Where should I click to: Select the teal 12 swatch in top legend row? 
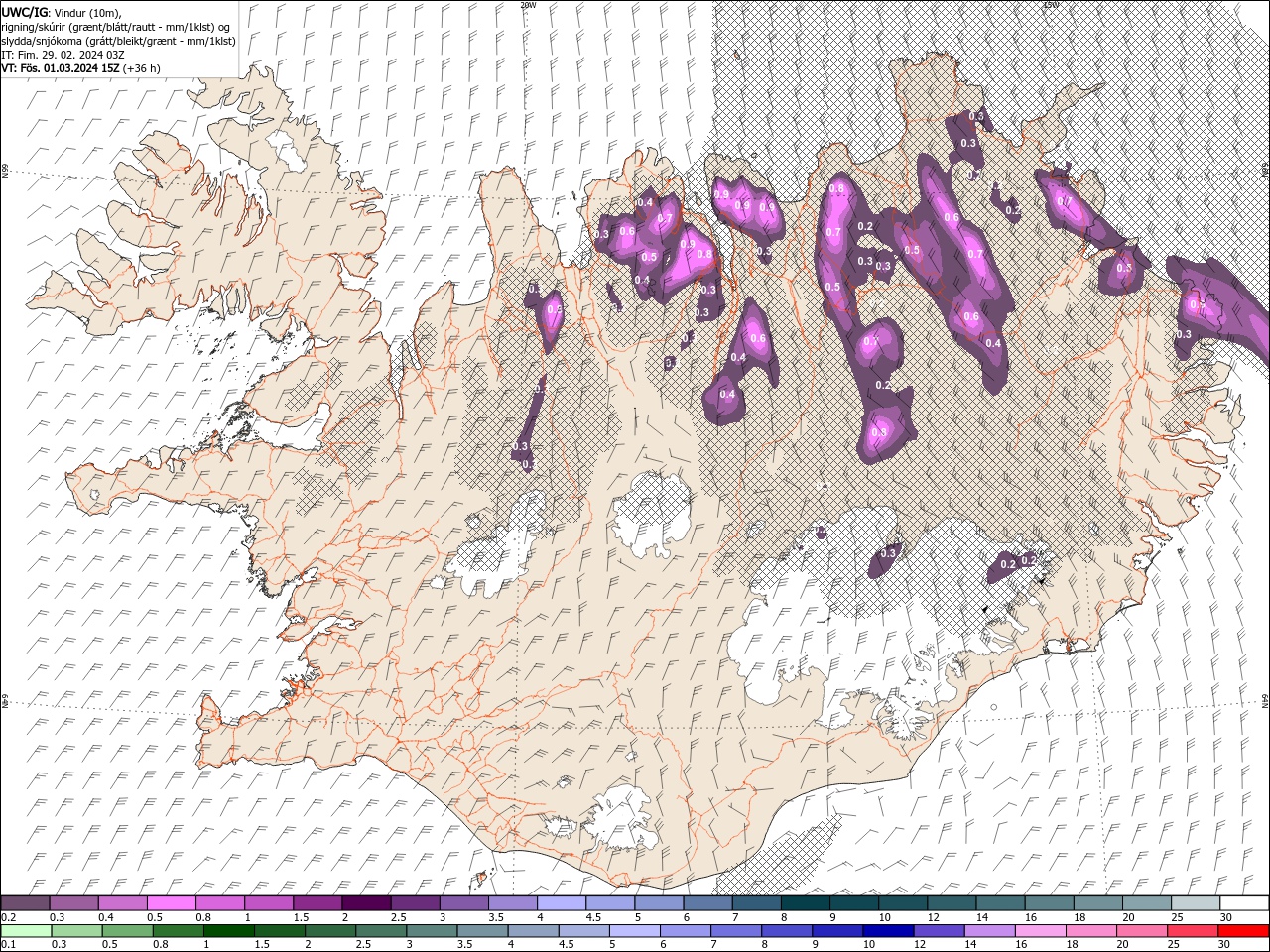[952, 903]
